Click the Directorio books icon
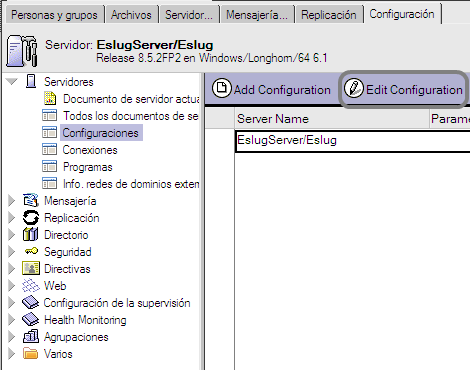470x370 pixels. 31,234
